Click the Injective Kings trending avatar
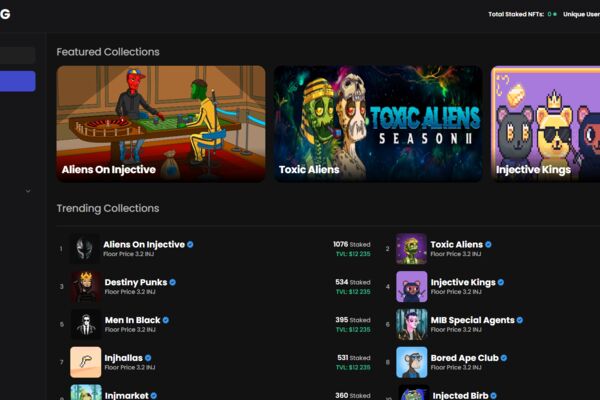The image size is (600, 400). pyautogui.click(x=411, y=286)
